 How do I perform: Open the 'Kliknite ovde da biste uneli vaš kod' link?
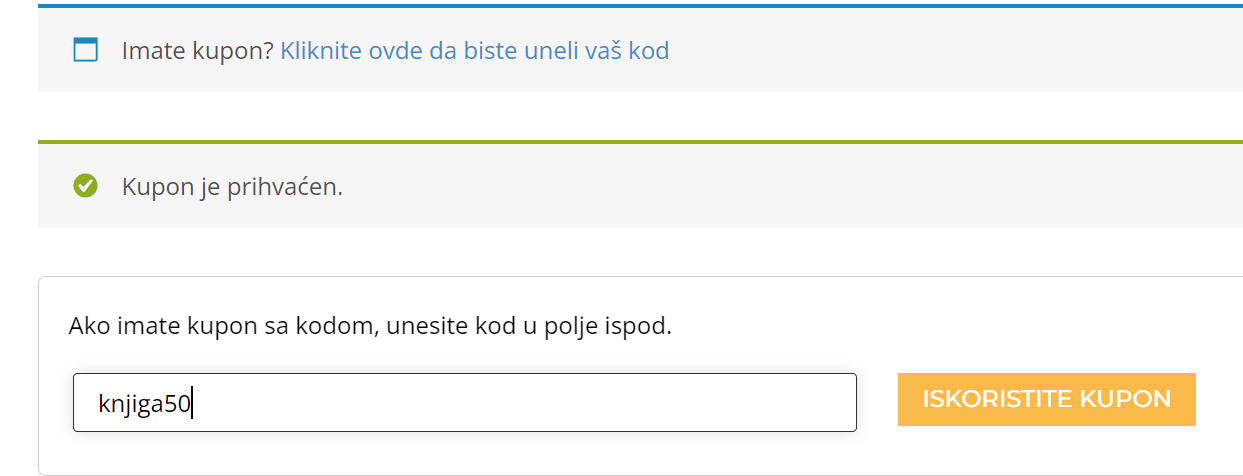(475, 50)
